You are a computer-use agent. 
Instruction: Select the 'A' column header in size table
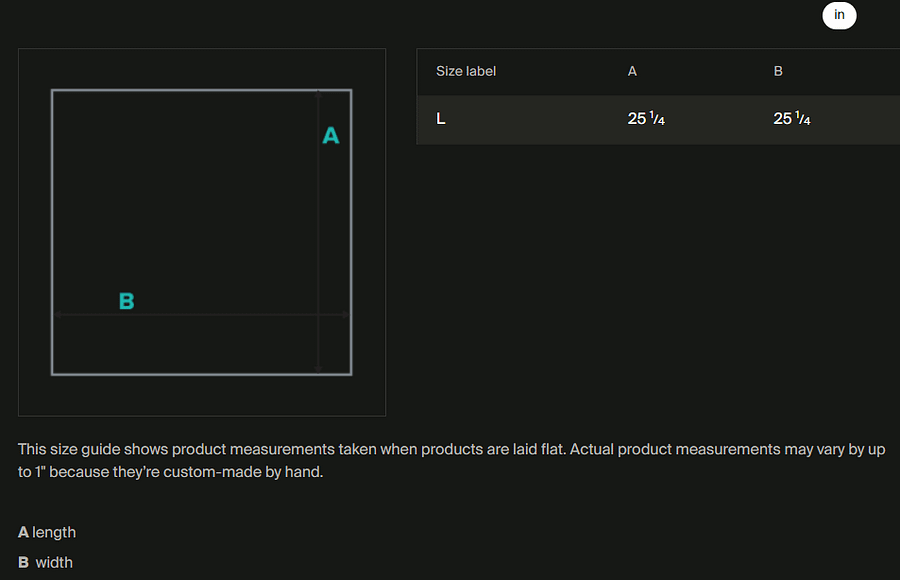coord(632,71)
